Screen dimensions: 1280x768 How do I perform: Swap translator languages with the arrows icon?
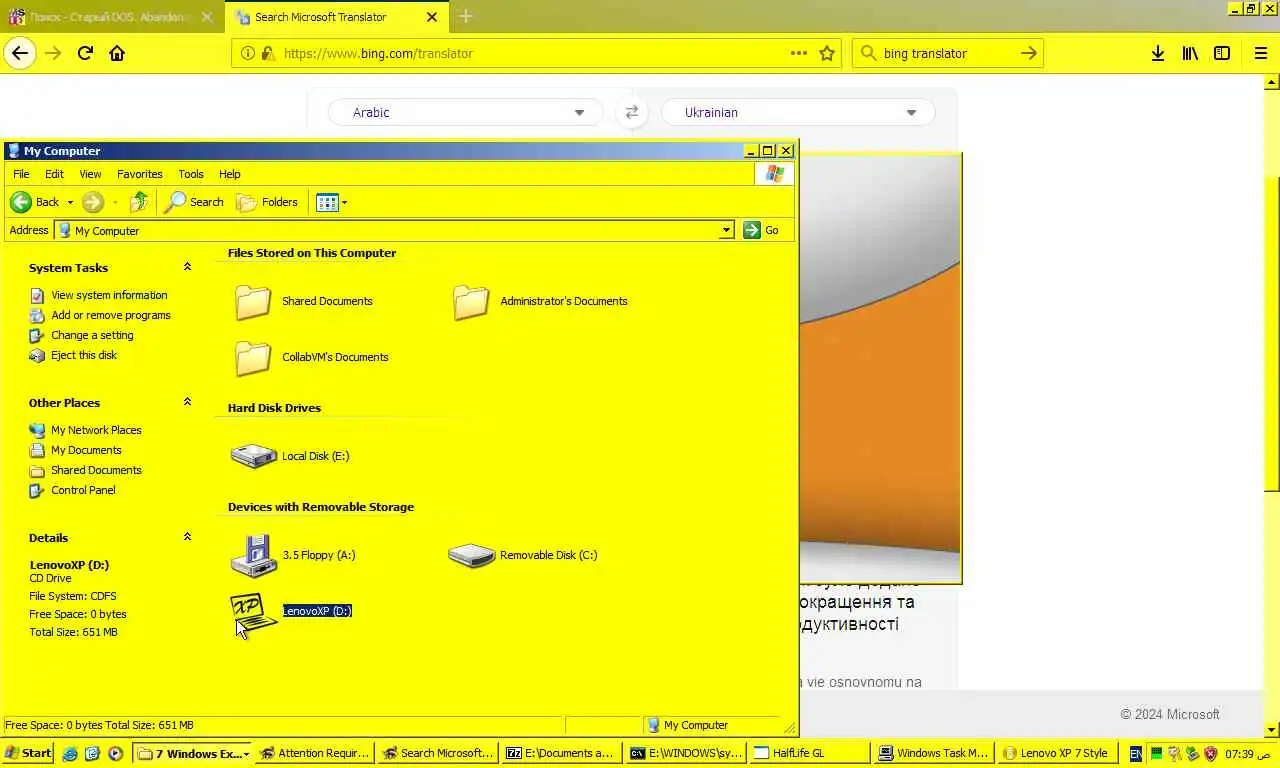click(x=631, y=112)
